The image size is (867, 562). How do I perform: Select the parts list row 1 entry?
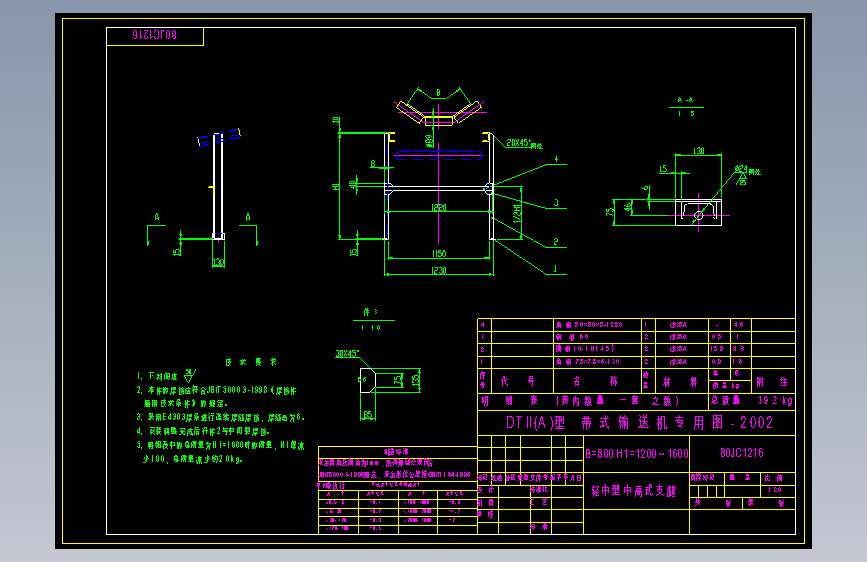(x=636, y=362)
